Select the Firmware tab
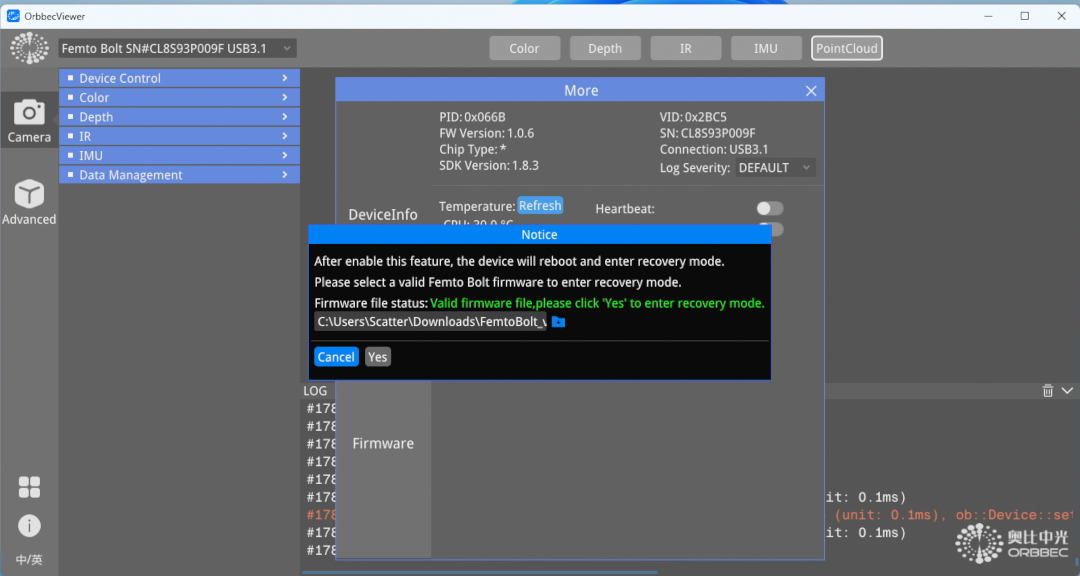Screen dimensions: 1080x576 383,443
